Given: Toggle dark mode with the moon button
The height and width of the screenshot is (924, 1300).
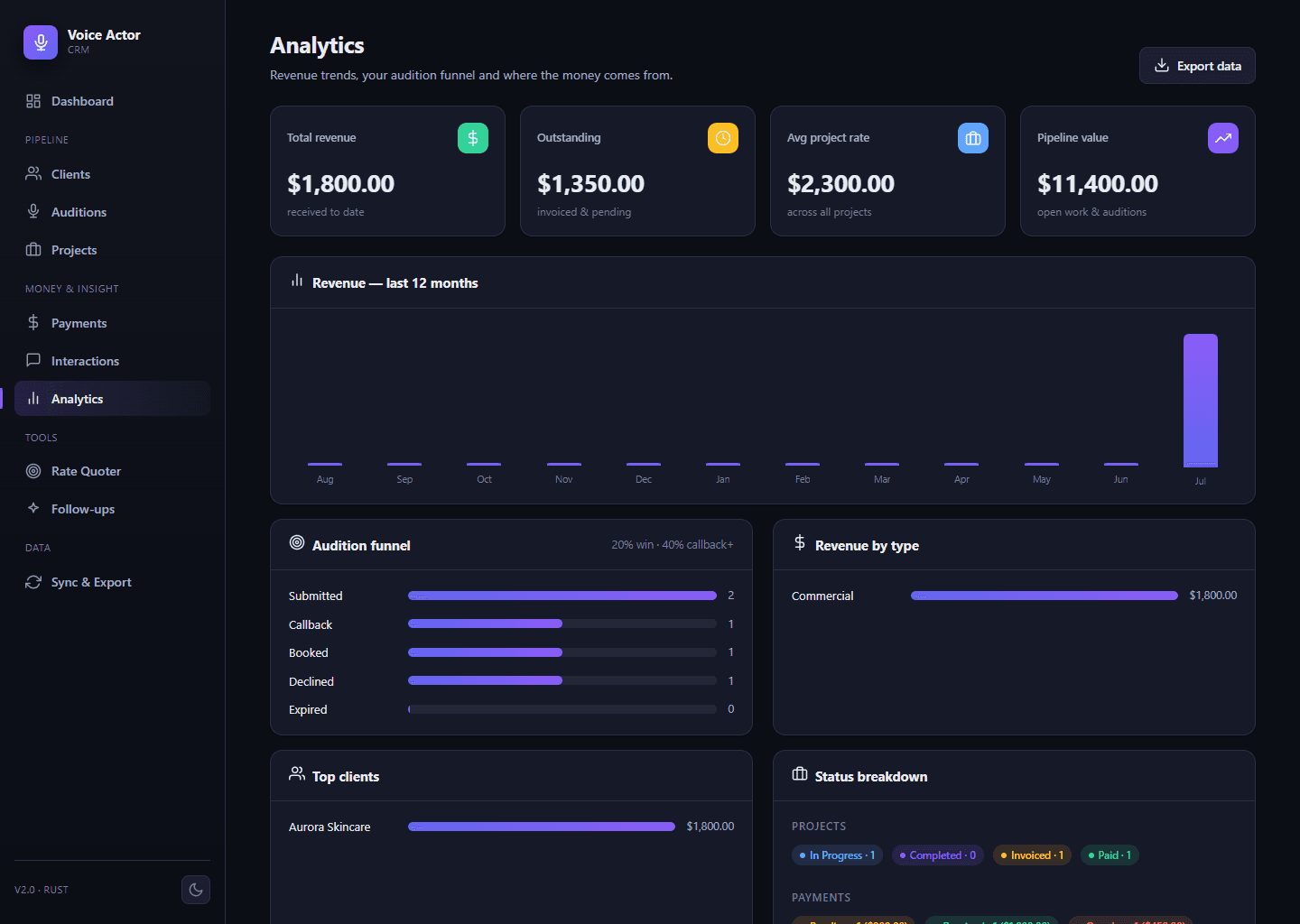Looking at the screenshot, I should click(196, 890).
